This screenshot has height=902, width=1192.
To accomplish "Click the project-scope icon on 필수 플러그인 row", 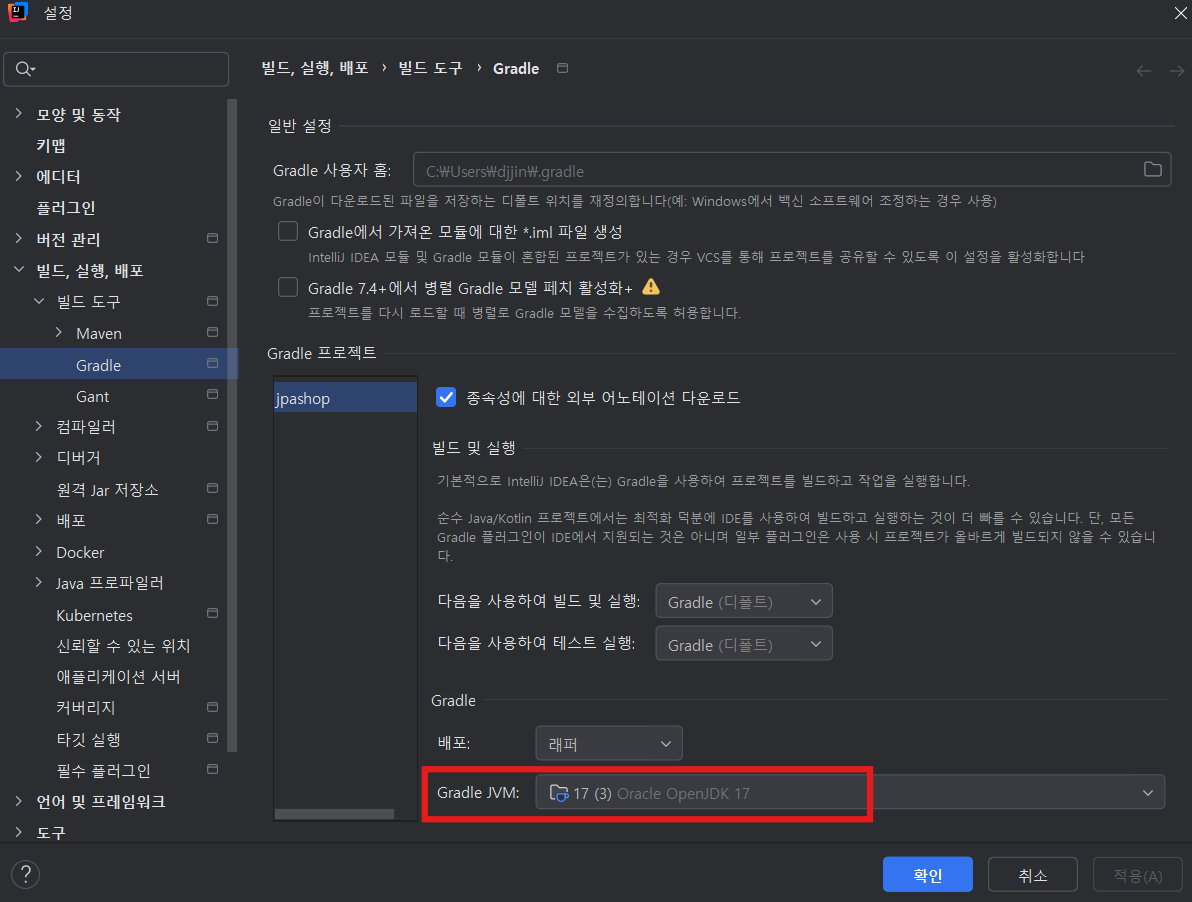I will point(213,769).
